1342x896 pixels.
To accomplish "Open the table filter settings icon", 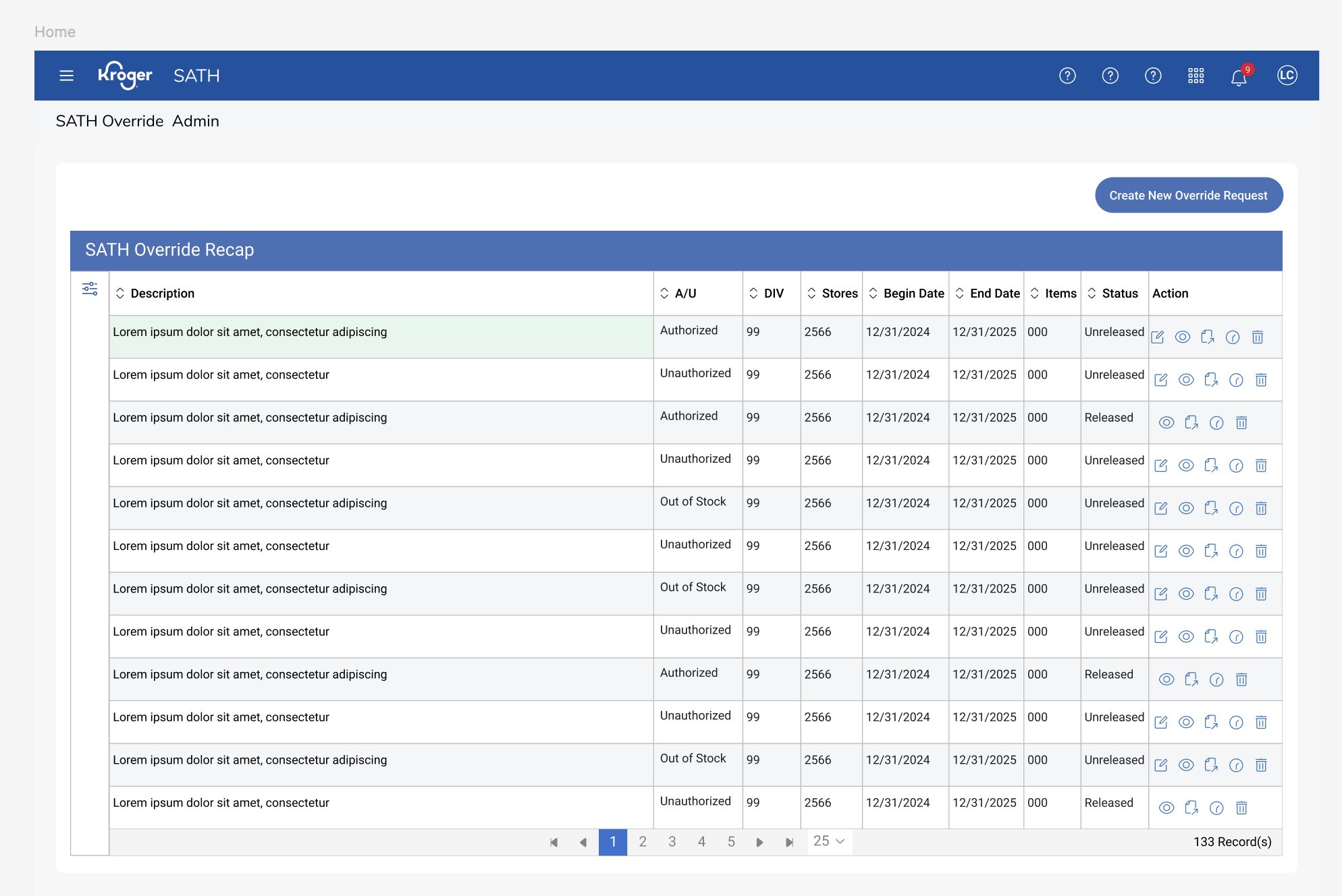I will tap(90, 289).
